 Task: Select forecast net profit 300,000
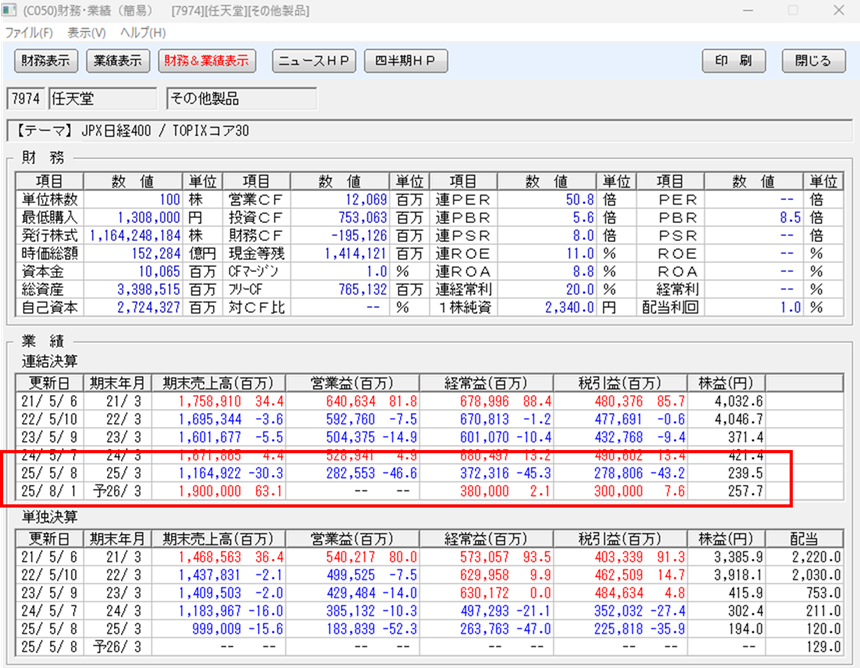(x=619, y=491)
